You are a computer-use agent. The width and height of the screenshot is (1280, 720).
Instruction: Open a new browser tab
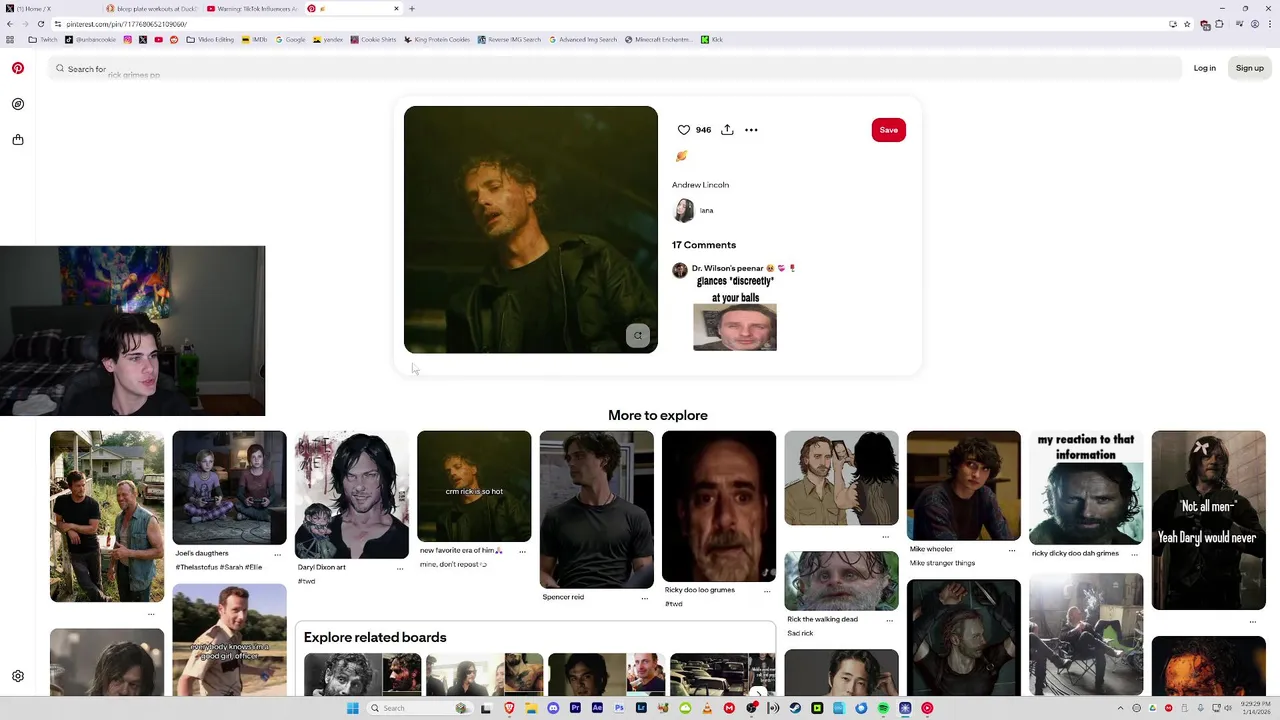coord(412,9)
